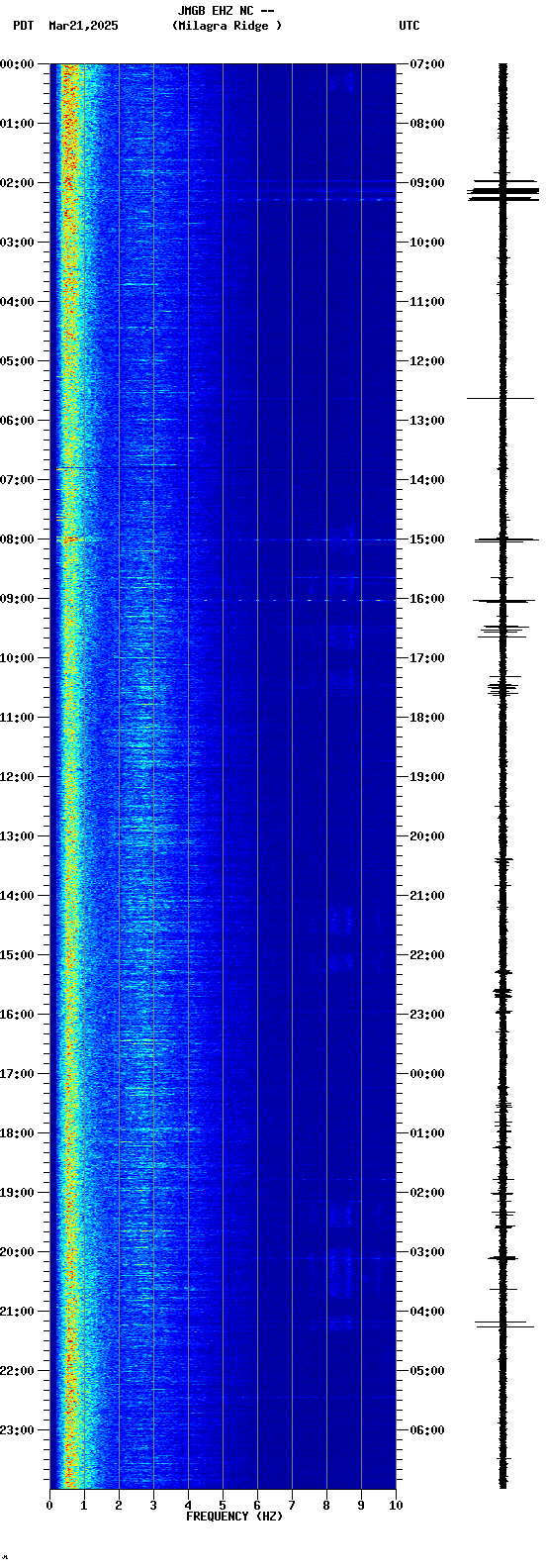Screen dimensions: 546x1568
Task: Click the 'Mar21,2025' date label
Action: [x=83, y=26]
